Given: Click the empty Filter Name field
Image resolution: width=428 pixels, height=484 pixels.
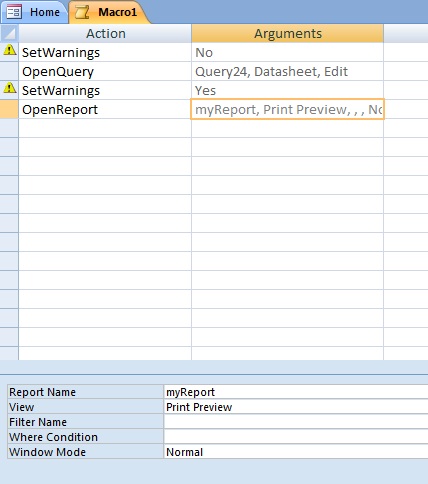Looking at the screenshot, I should tap(296, 422).
